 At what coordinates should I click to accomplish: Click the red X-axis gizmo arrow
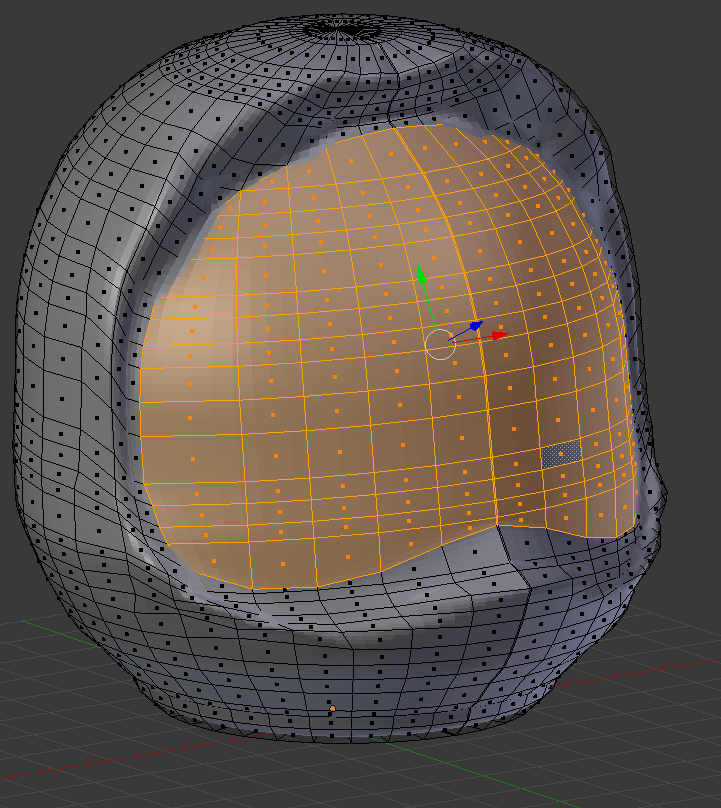(x=499, y=335)
